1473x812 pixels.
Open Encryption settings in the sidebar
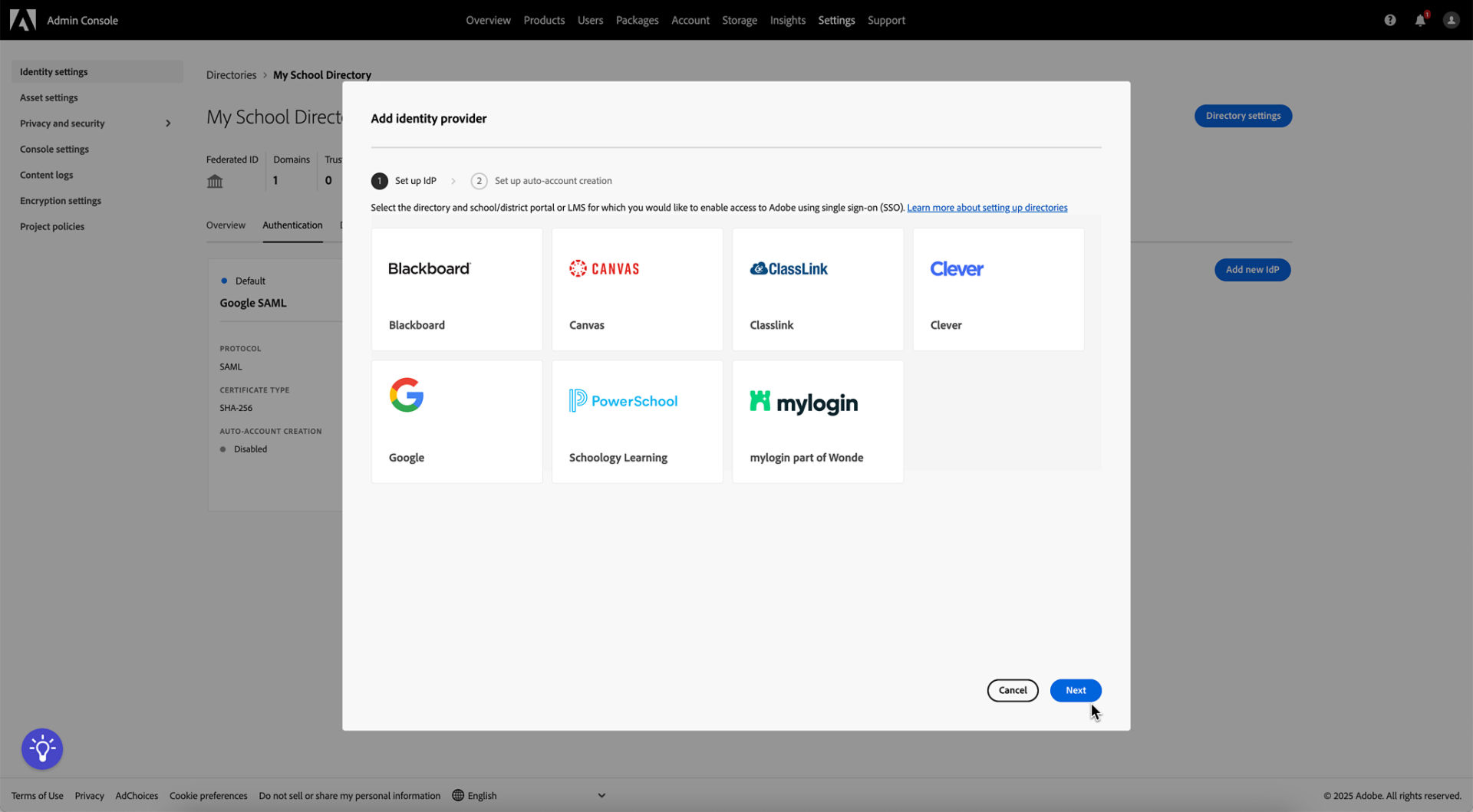pyautogui.click(x=61, y=201)
